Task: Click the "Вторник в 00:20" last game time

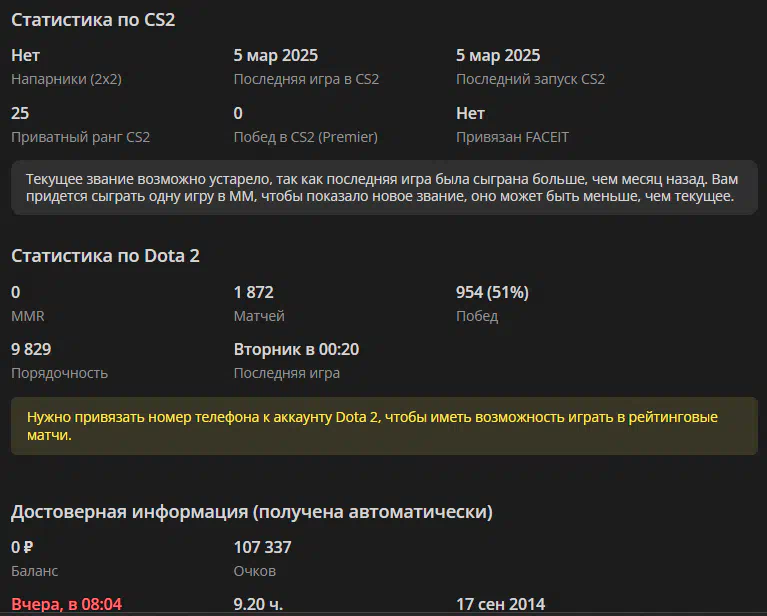Action: pyautogui.click(x=296, y=349)
